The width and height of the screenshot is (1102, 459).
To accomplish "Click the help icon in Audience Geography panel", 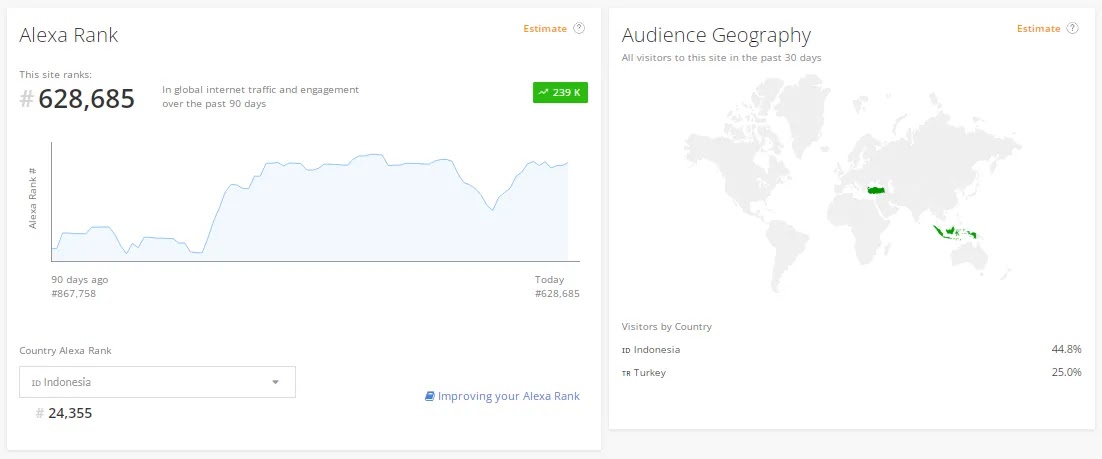I will click(x=1073, y=29).
